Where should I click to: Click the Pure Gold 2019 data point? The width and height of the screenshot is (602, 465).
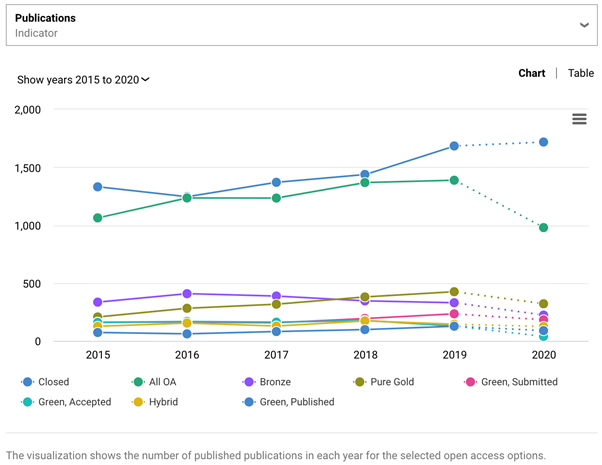coord(454,292)
